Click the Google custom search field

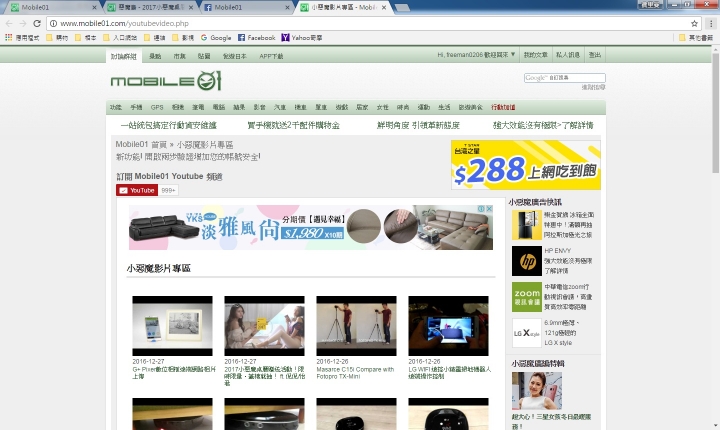(565, 78)
